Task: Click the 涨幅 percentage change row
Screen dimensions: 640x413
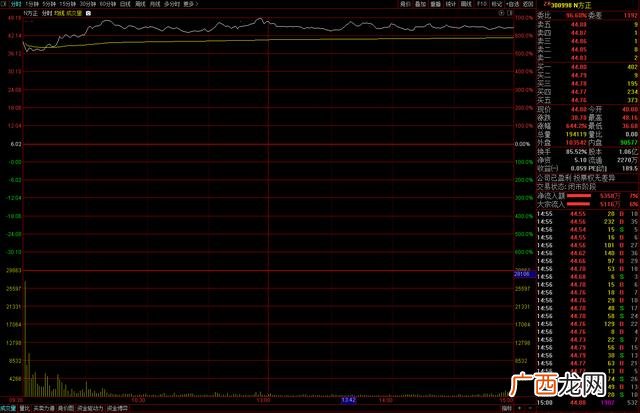Action: coord(562,126)
